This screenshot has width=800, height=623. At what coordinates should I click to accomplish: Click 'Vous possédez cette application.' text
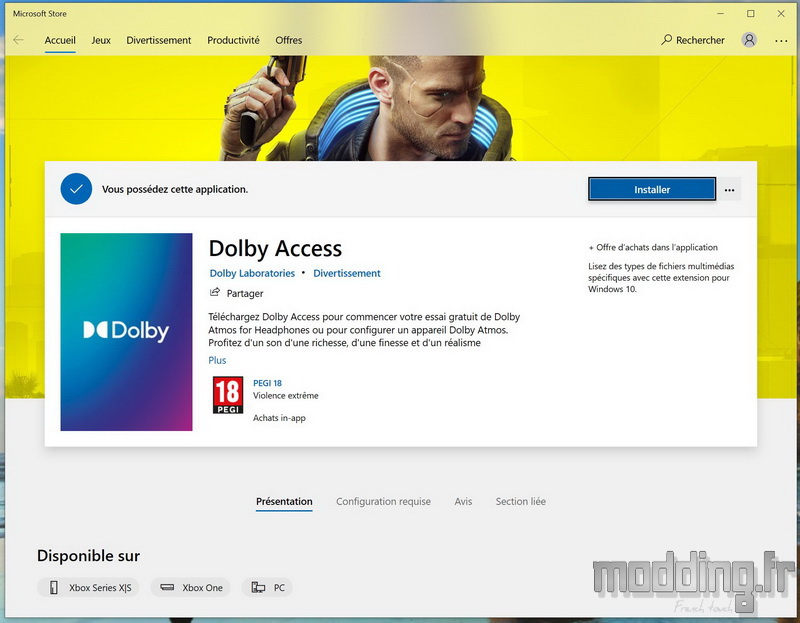(x=175, y=189)
